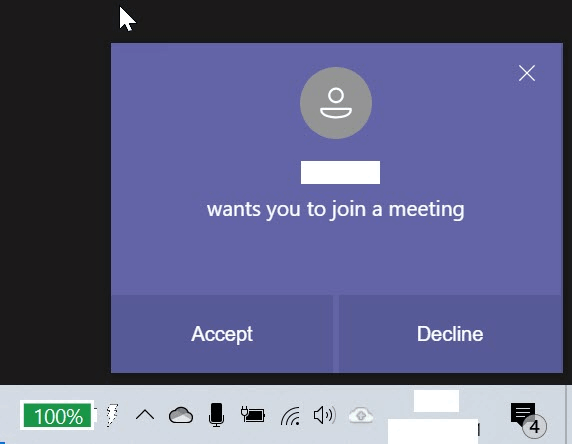Open the speaker volume control

click(x=325, y=415)
